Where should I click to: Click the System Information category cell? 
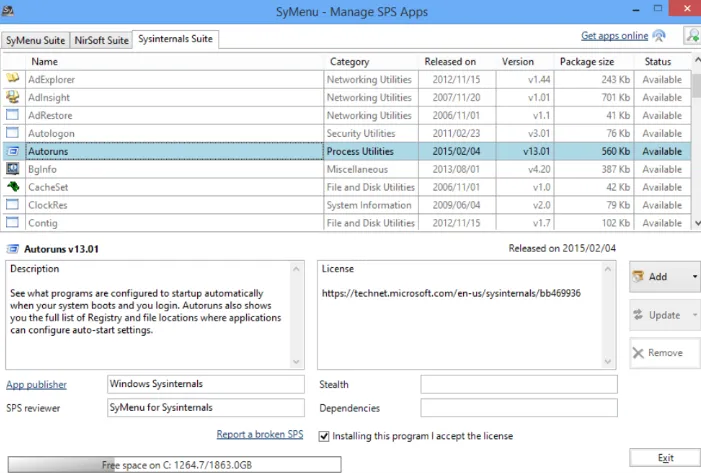point(369,205)
